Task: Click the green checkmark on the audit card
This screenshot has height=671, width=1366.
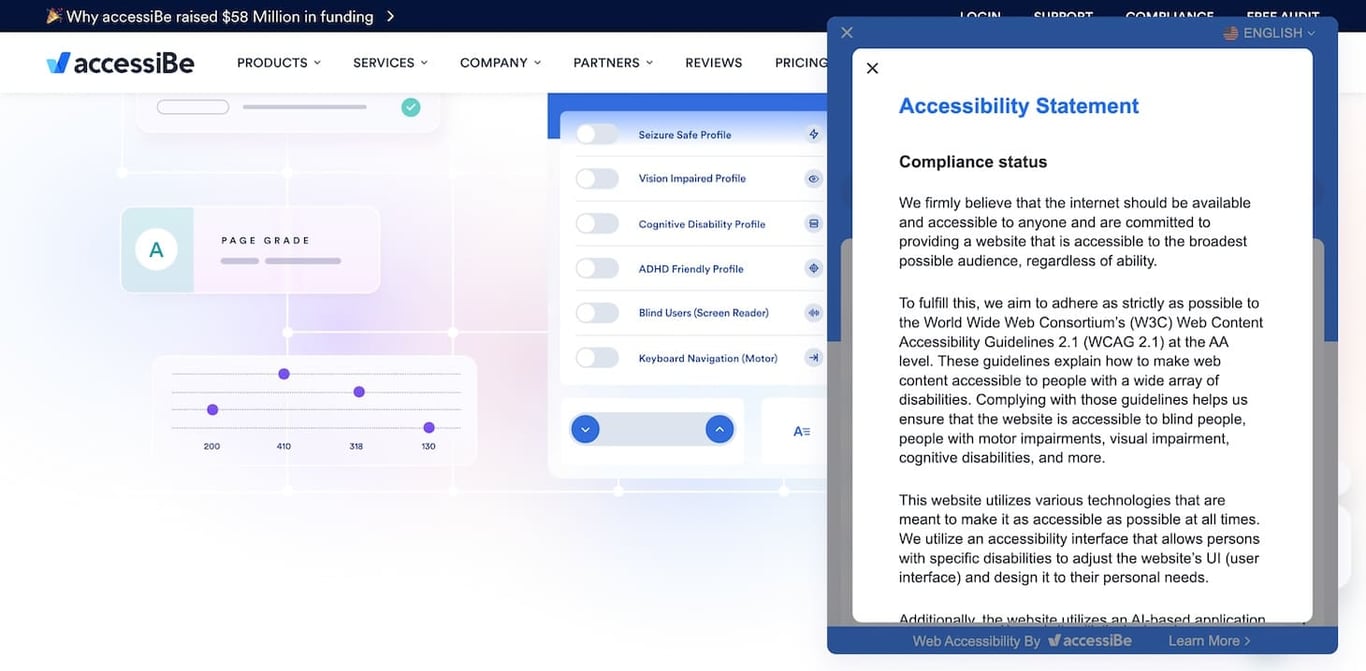Action: click(410, 106)
